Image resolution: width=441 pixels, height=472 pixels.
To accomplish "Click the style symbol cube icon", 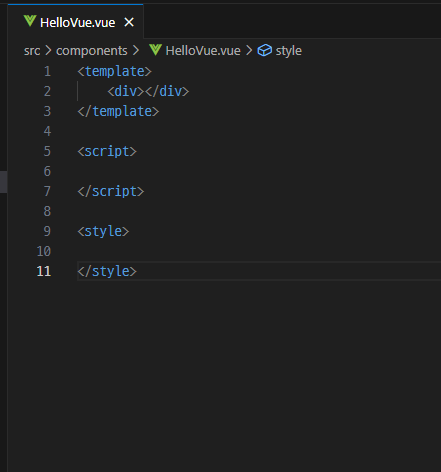I will [265, 51].
